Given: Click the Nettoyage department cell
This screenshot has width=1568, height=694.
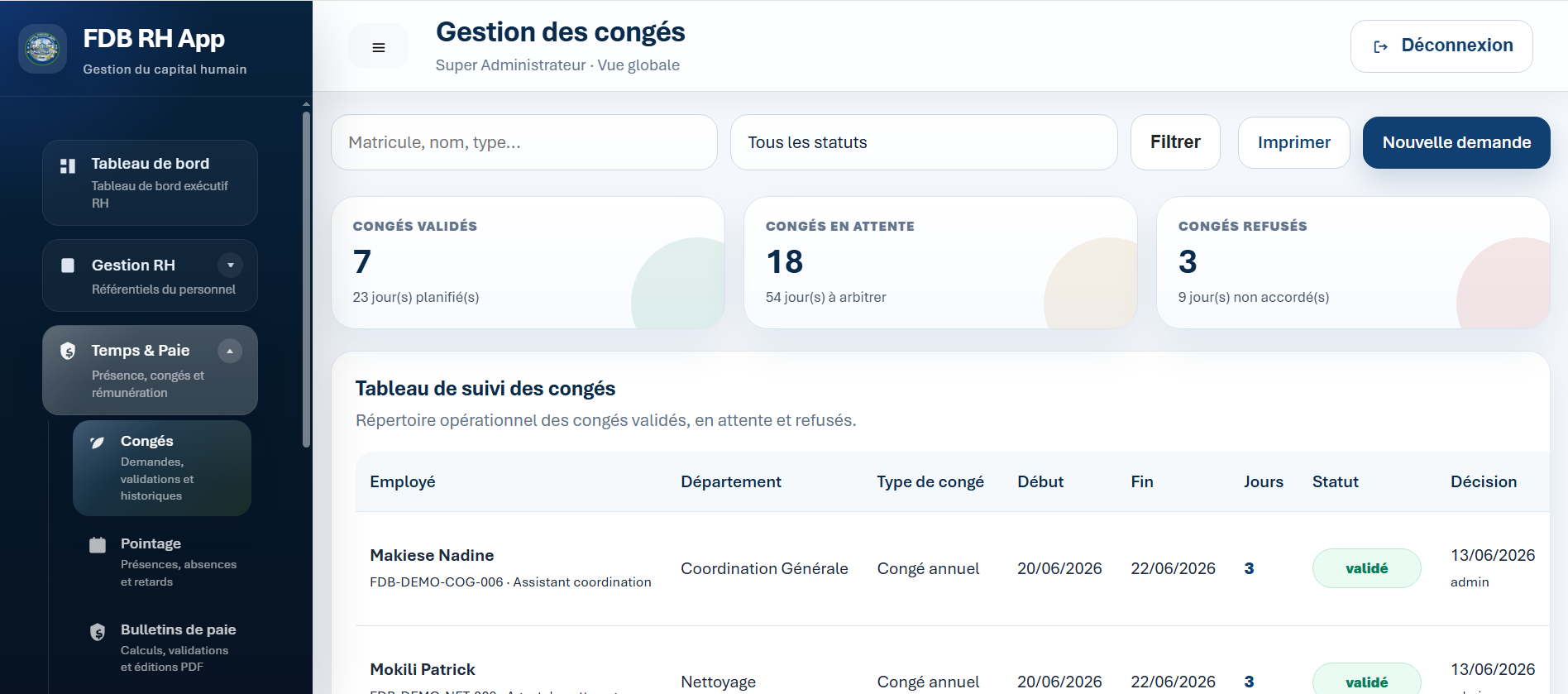Looking at the screenshot, I should tap(718, 682).
